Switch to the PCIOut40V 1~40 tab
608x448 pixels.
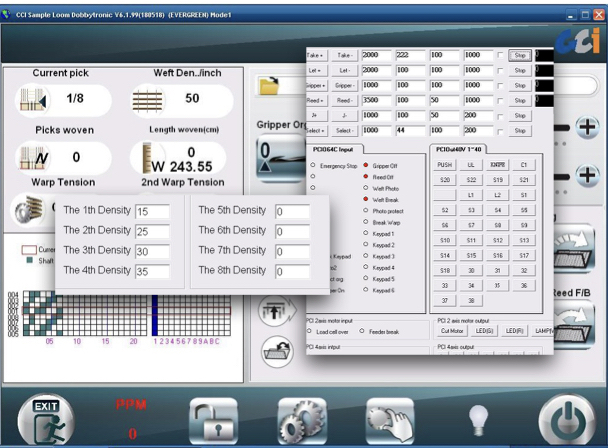tap(458, 149)
